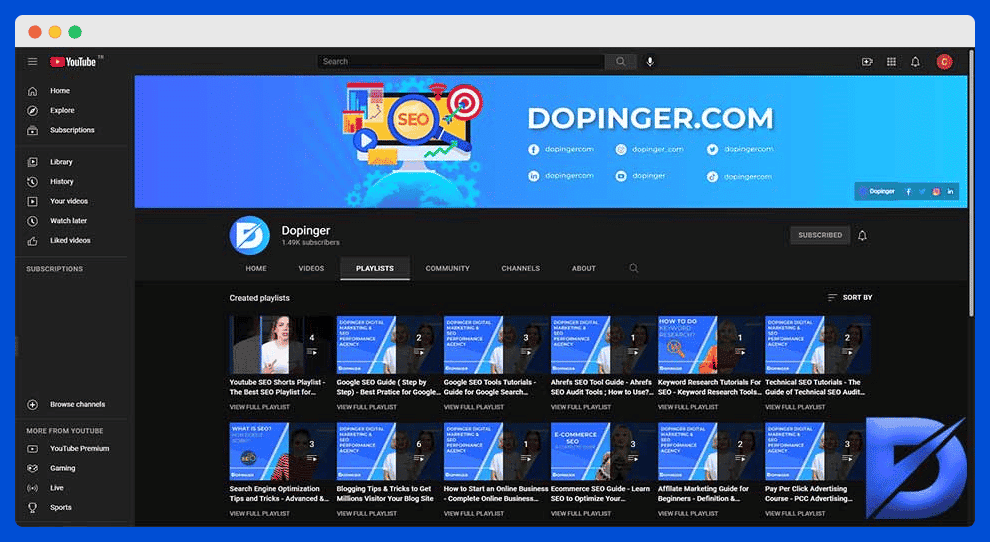Image resolution: width=990 pixels, height=542 pixels.
Task: Open How to Start an Online Business thumbnail
Action: pos(496,452)
